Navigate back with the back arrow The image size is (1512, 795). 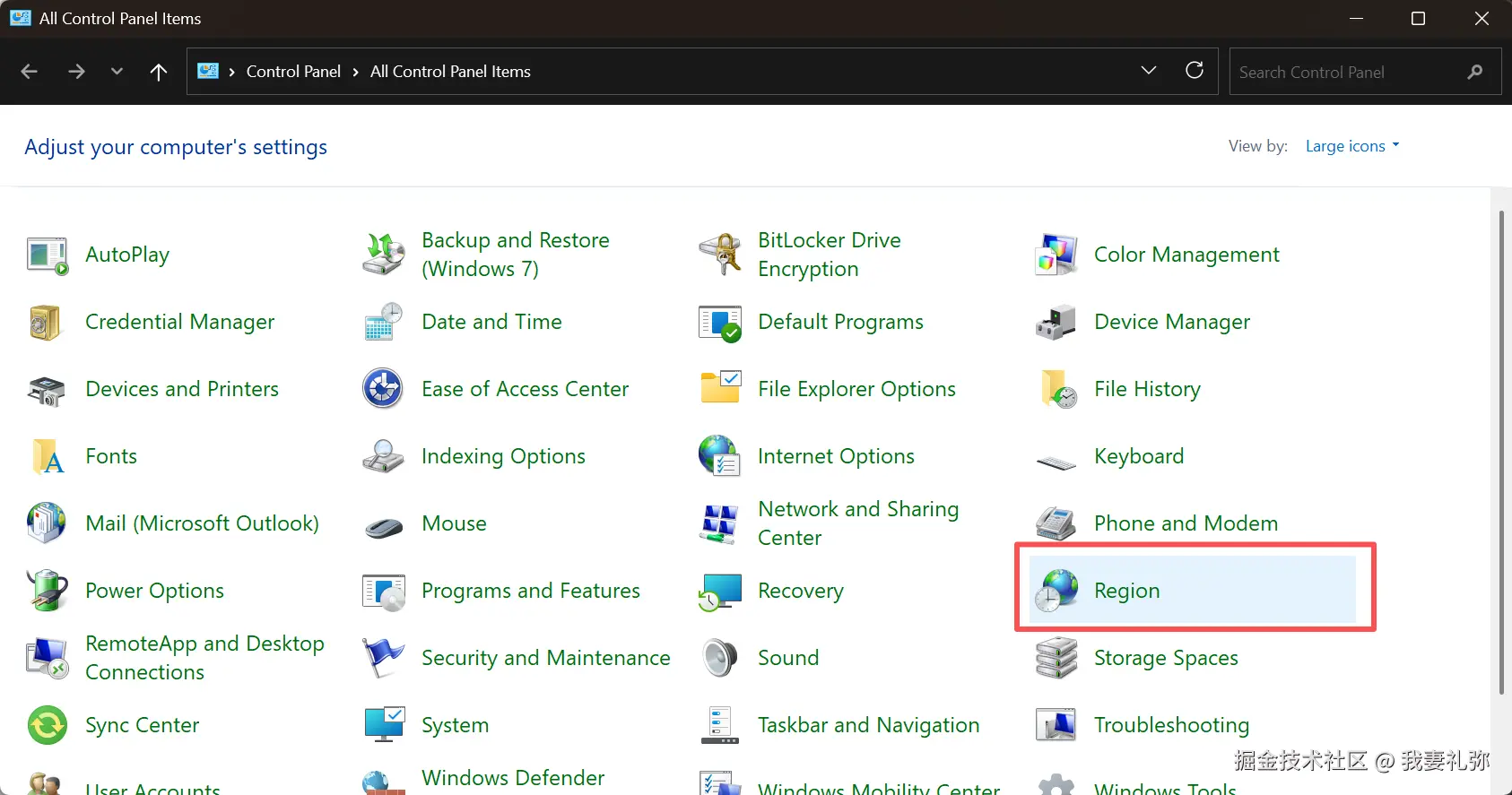pos(30,72)
